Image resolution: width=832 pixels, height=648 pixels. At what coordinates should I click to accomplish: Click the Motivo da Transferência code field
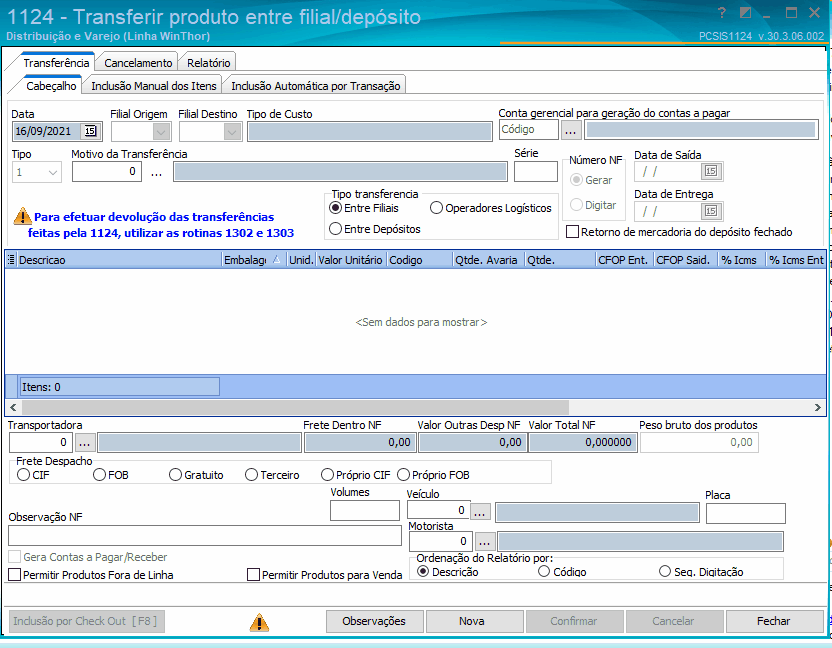pyautogui.click(x=107, y=172)
